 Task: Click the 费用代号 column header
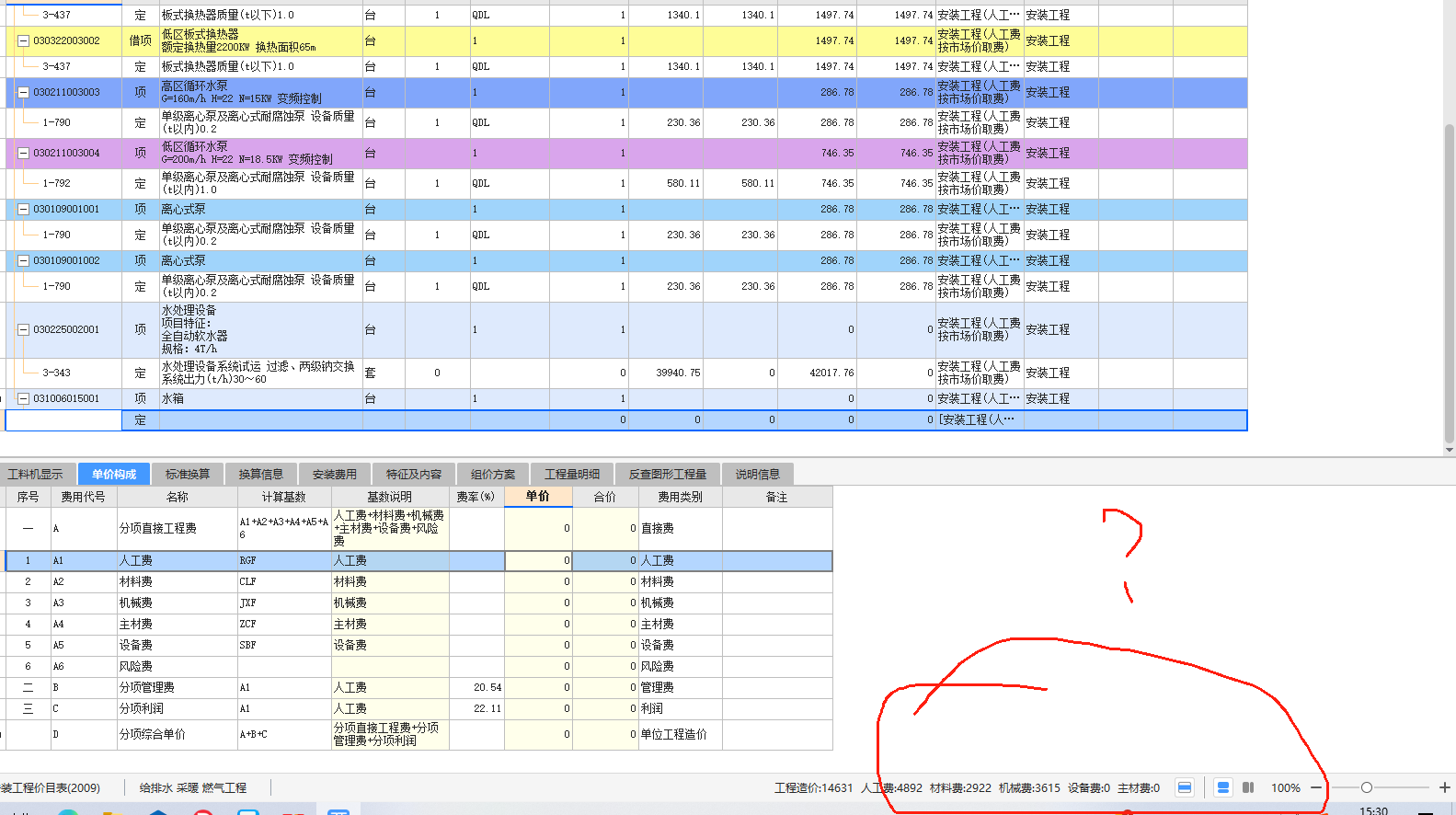pos(84,497)
